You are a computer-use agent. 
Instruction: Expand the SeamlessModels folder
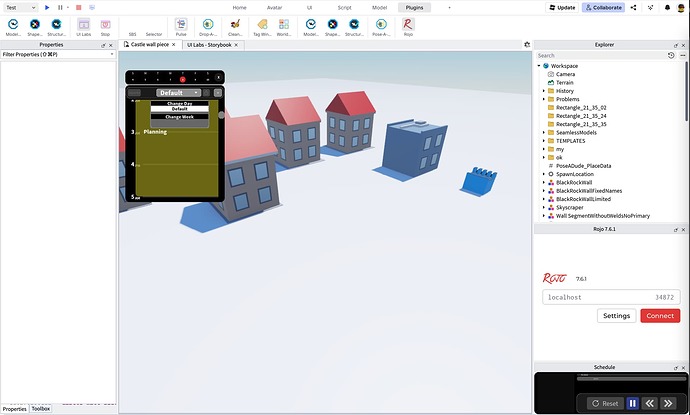pos(544,132)
